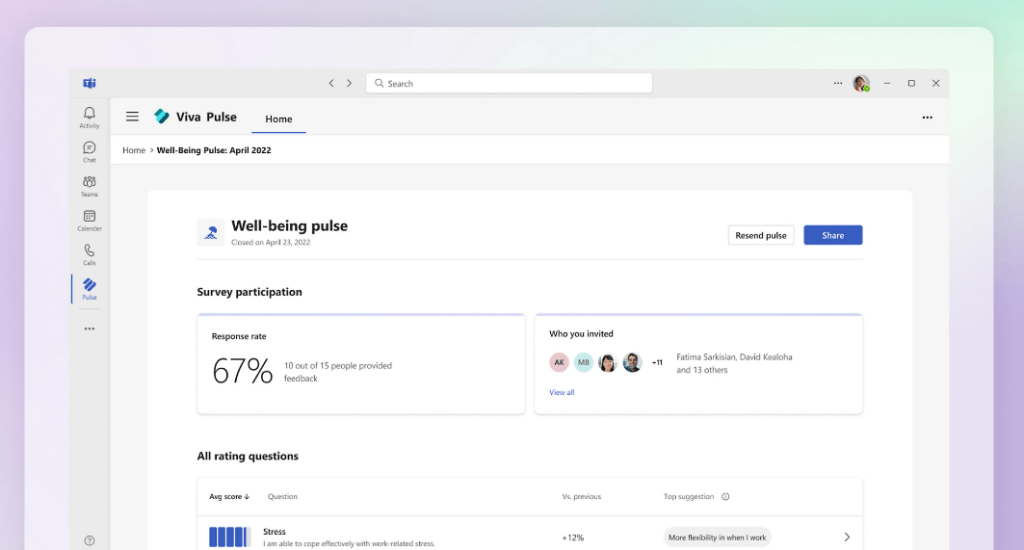Click the Top suggestion column header
This screenshot has width=1024, height=550.
(x=688, y=496)
